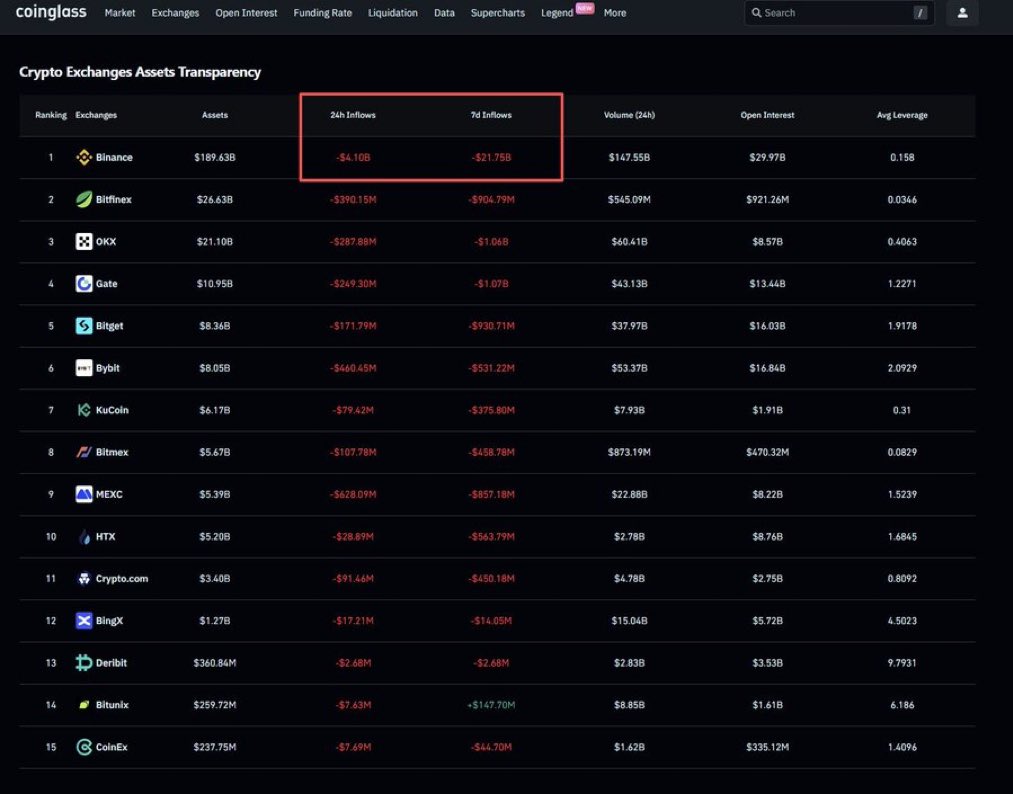Open Deribit exchange name link
The height and width of the screenshot is (794, 1013).
coord(111,663)
